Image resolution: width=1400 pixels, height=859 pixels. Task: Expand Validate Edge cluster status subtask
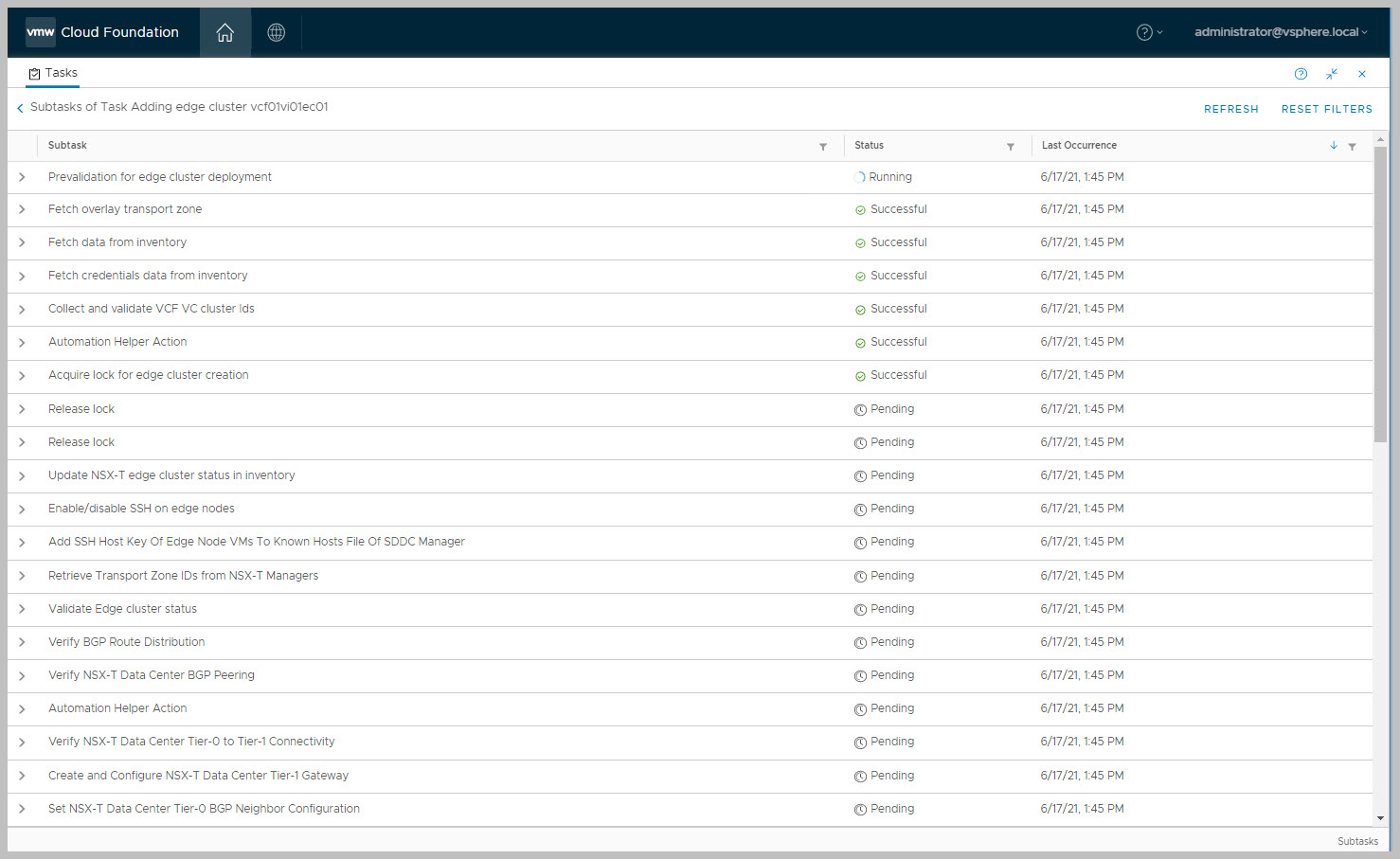coord(22,609)
